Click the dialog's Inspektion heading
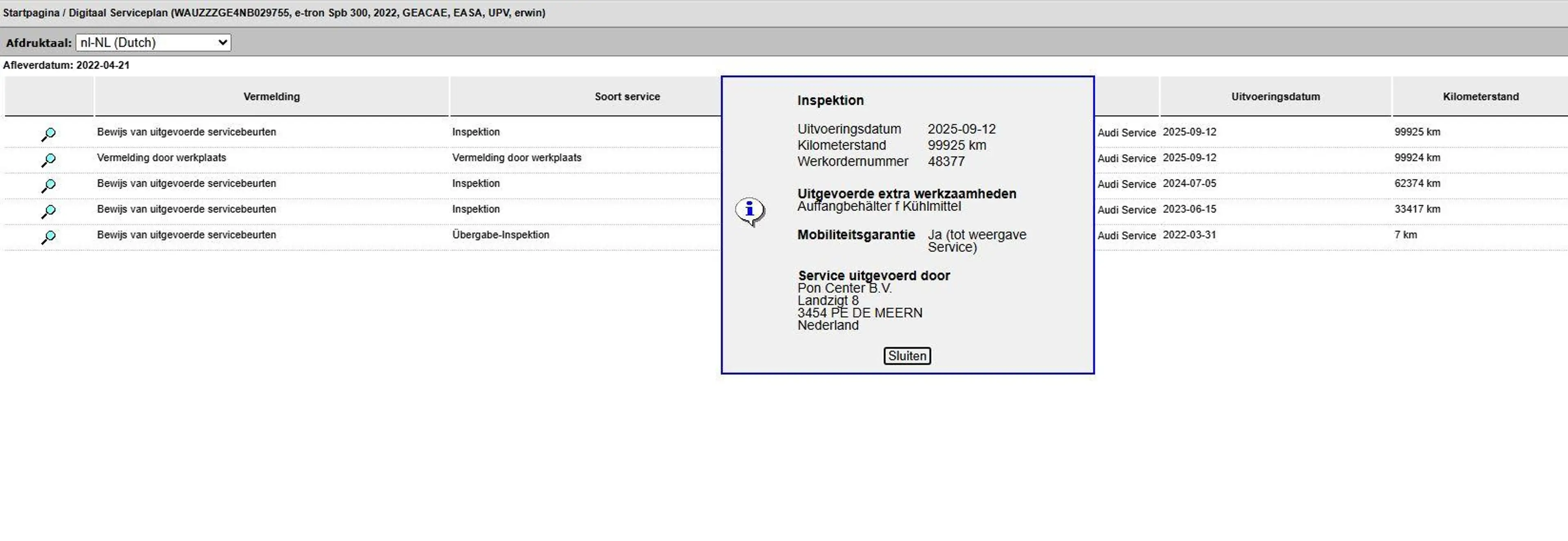 830,101
